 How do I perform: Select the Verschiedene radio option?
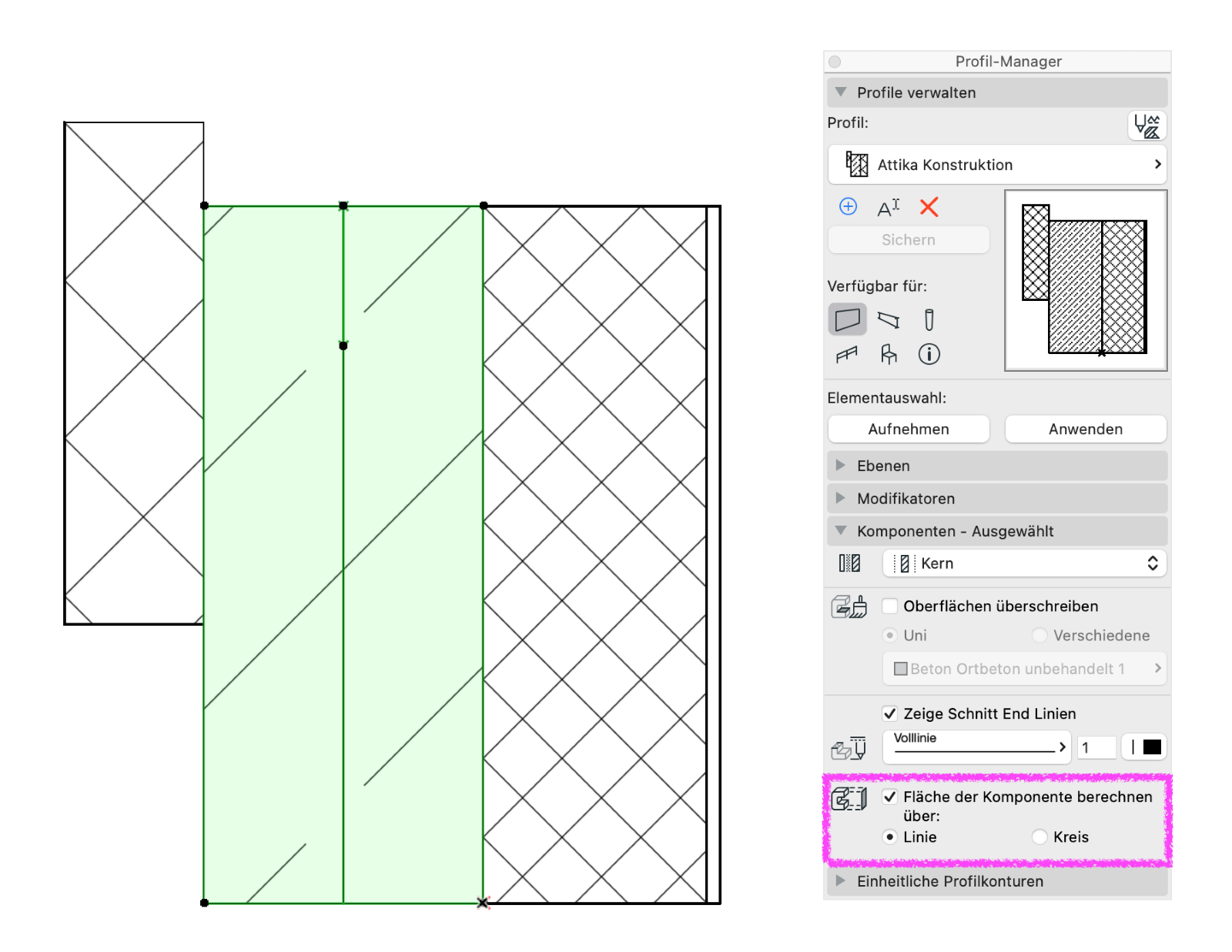[1039, 635]
